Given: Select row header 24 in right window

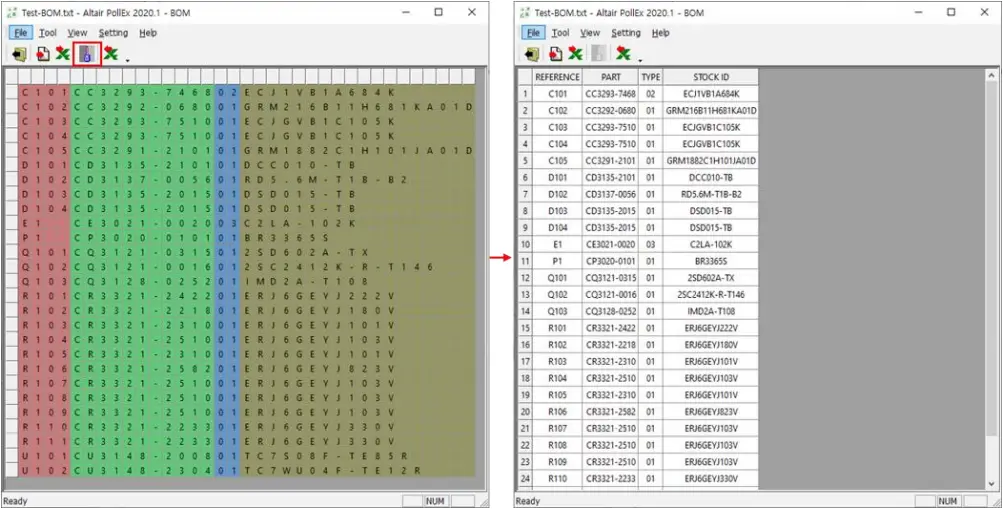Looking at the screenshot, I should [525, 478].
